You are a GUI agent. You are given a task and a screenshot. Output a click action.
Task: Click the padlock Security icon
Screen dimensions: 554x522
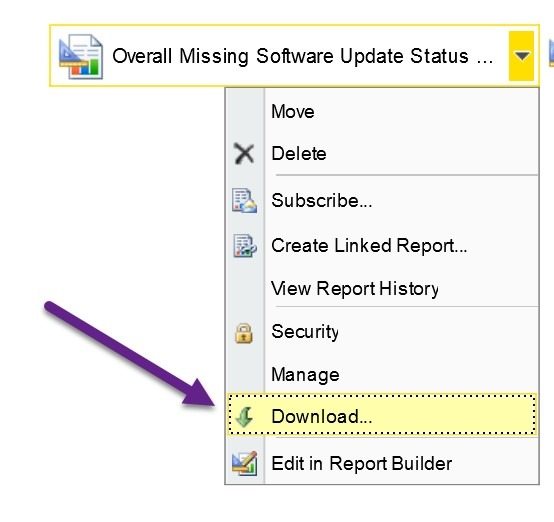[244, 333]
